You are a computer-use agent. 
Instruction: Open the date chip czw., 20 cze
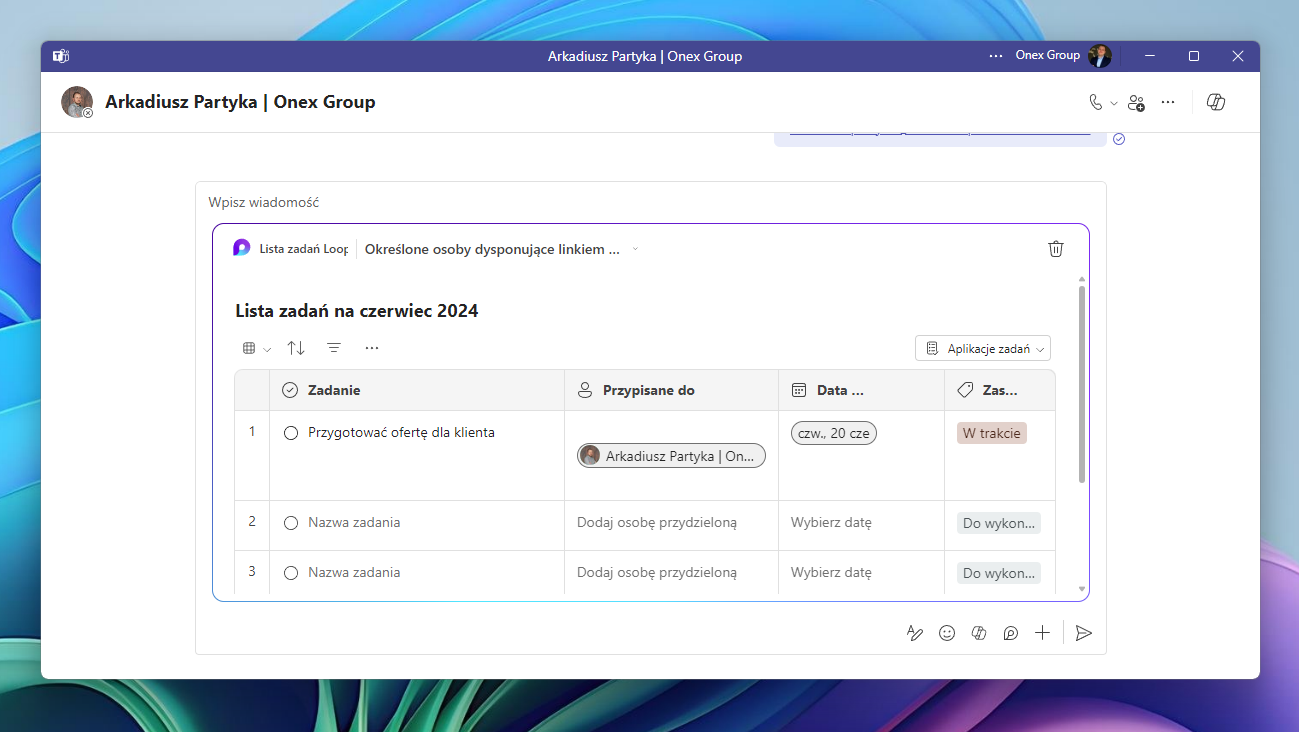click(833, 433)
